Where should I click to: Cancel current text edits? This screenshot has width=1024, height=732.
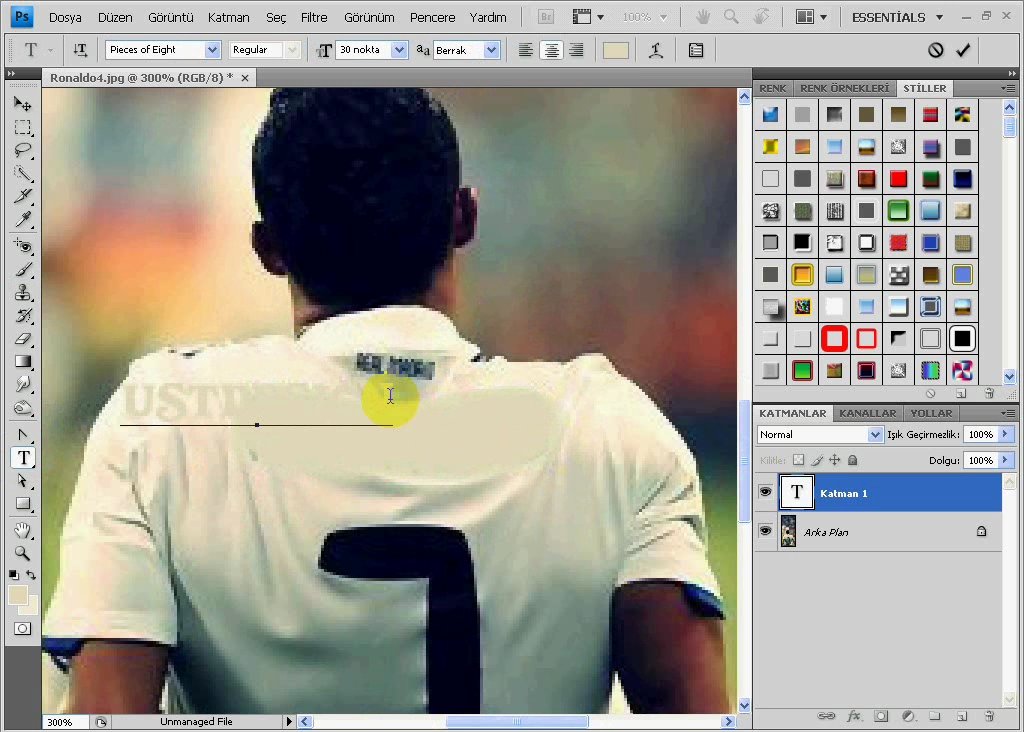(936, 50)
